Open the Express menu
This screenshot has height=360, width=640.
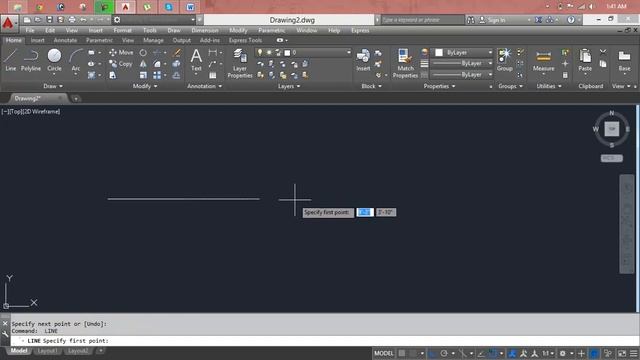click(x=360, y=30)
